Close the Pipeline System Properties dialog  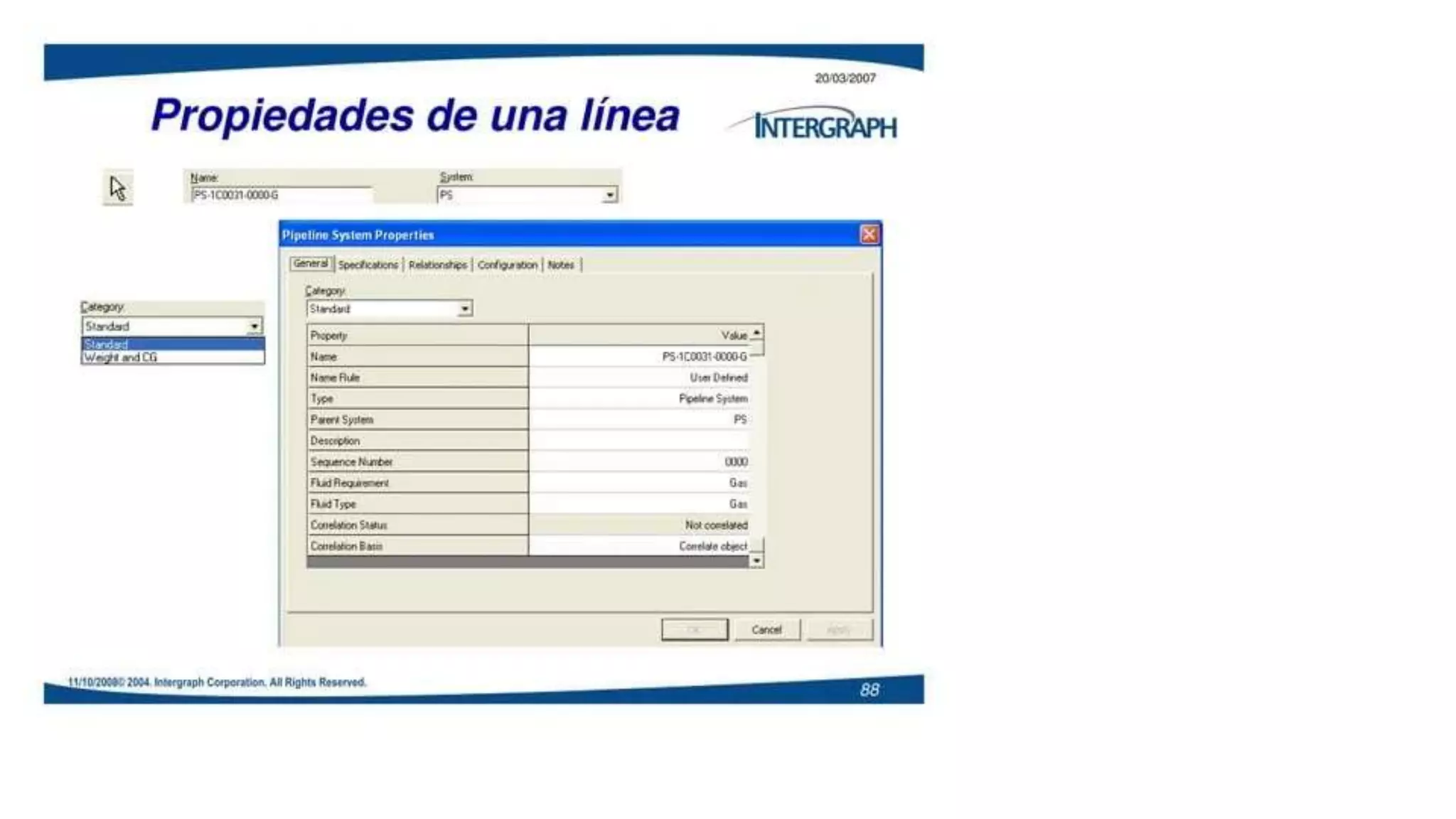pos(869,235)
